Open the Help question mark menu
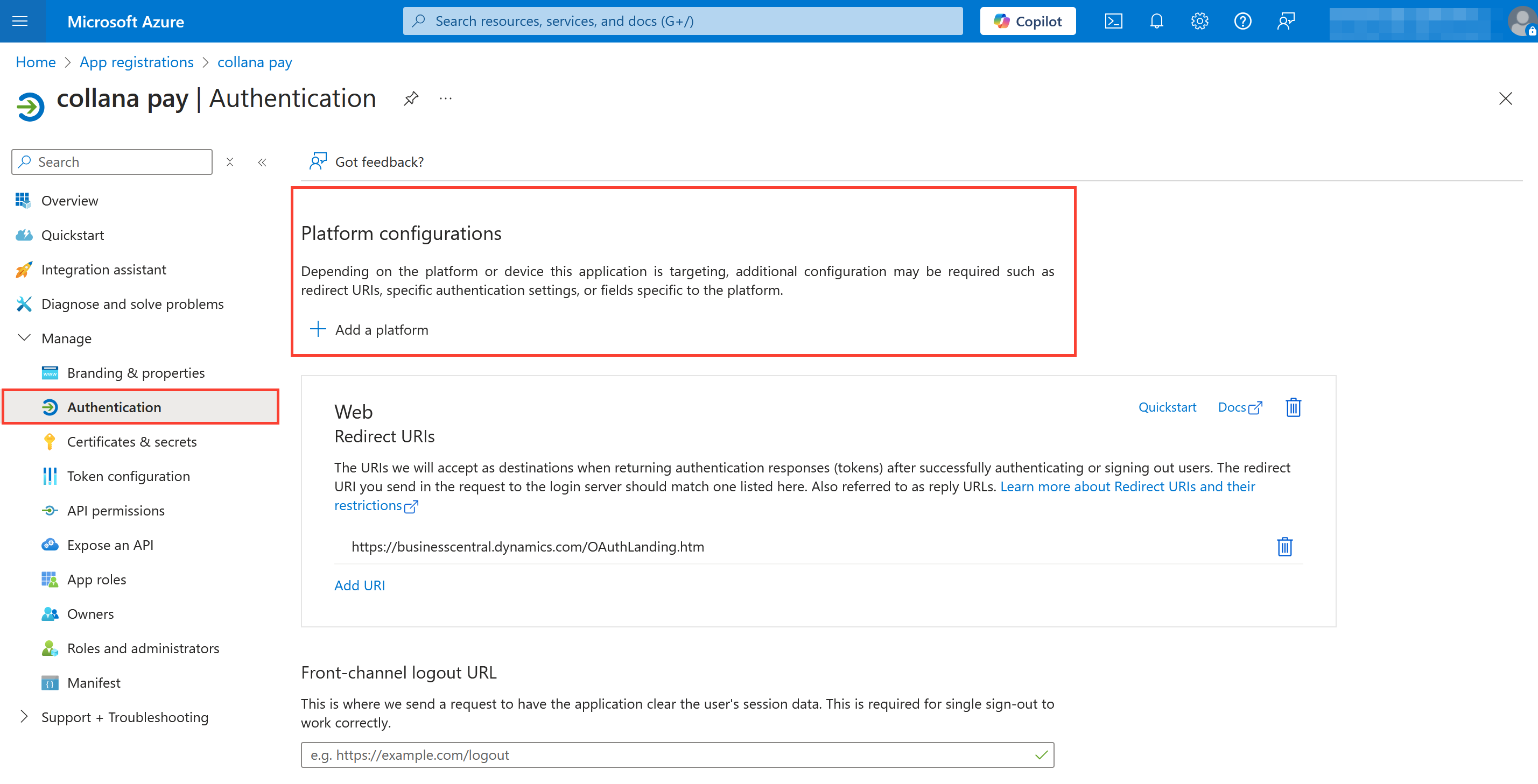Viewport: 1538px width, 784px height. pos(1242,22)
